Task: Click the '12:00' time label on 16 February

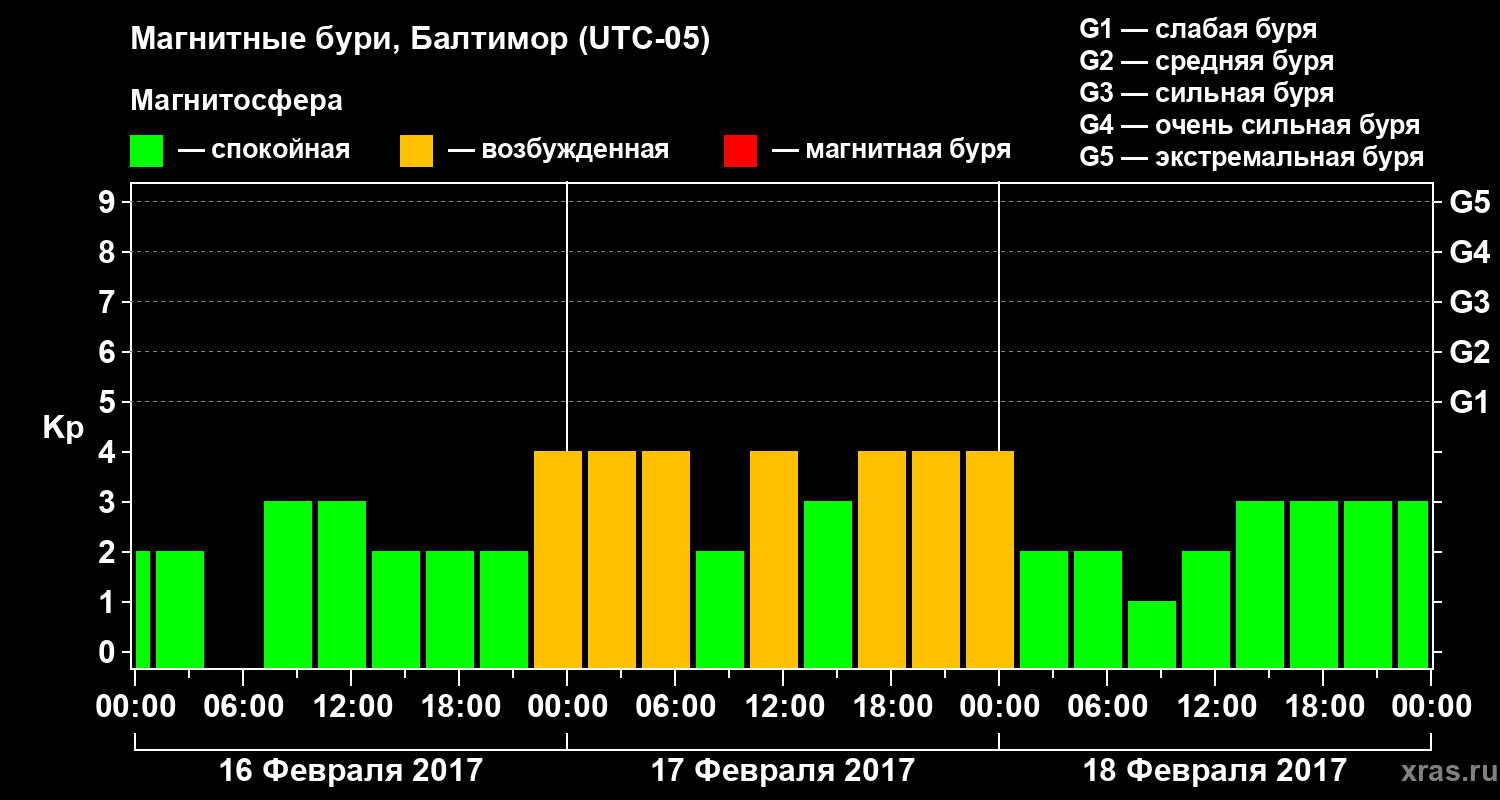Action: coord(351,707)
